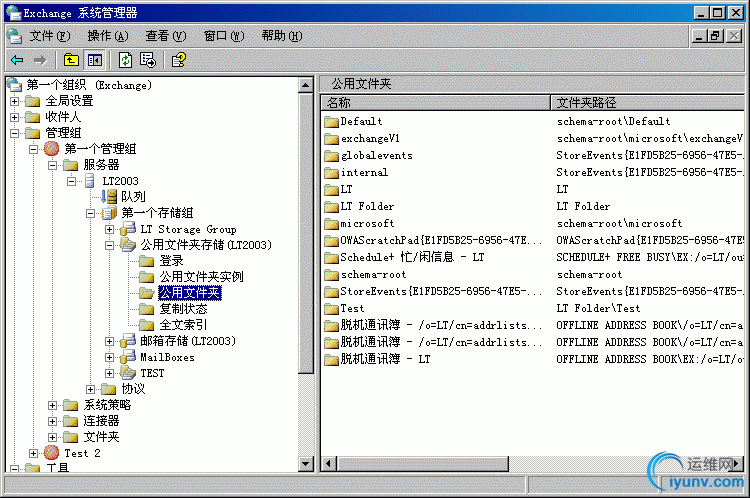Click the Test 2 administrative group icon
This screenshot has height=498, width=750.
click(51, 453)
